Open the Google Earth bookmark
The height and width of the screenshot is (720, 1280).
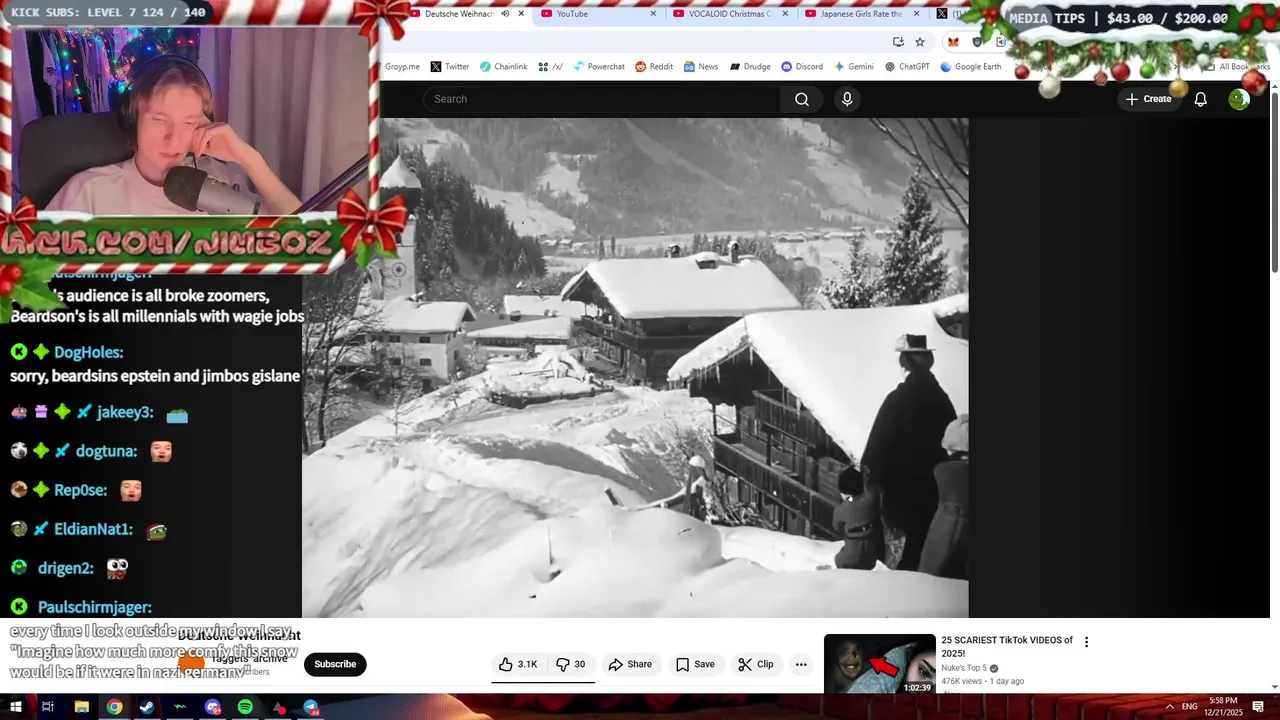[970, 67]
